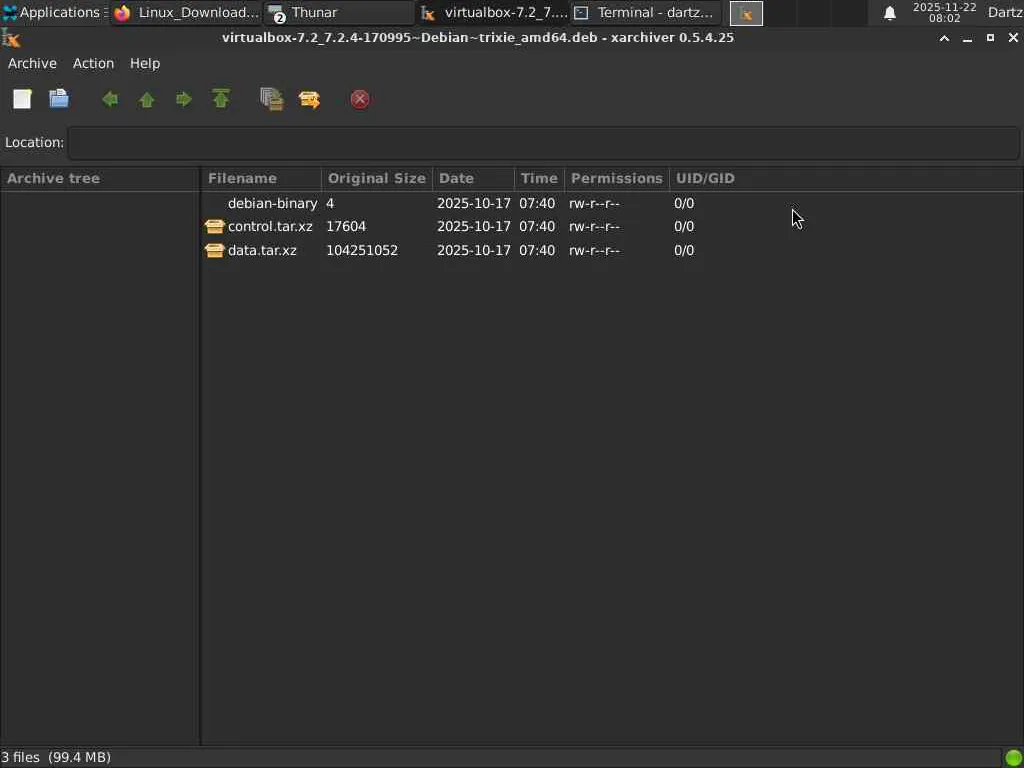
Task: Click the green status indicator in status bar
Action: point(1014,758)
